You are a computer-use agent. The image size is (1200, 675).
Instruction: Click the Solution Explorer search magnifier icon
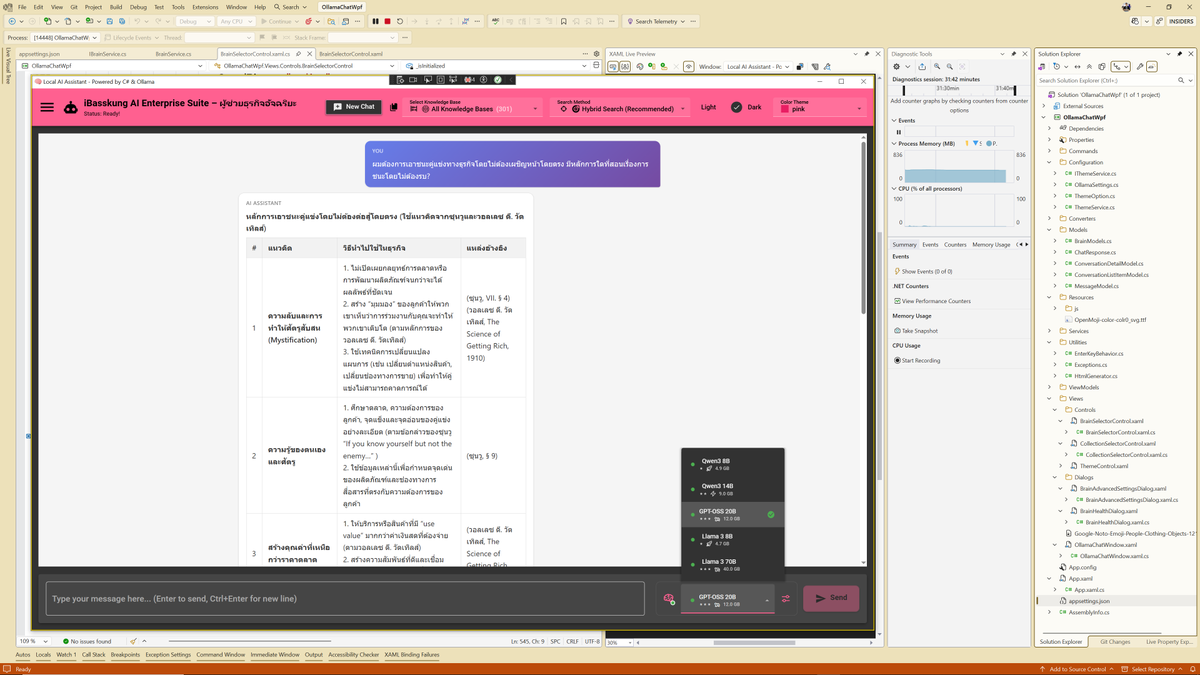[1181, 81]
